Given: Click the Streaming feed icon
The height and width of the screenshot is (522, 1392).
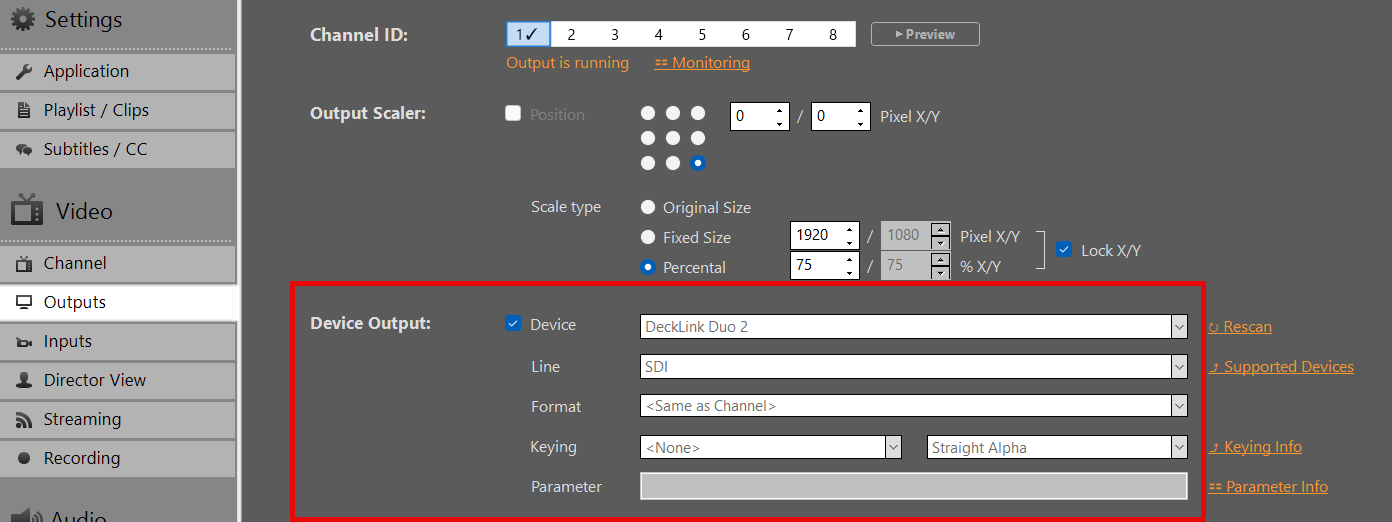Looking at the screenshot, I should [x=25, y=420].
